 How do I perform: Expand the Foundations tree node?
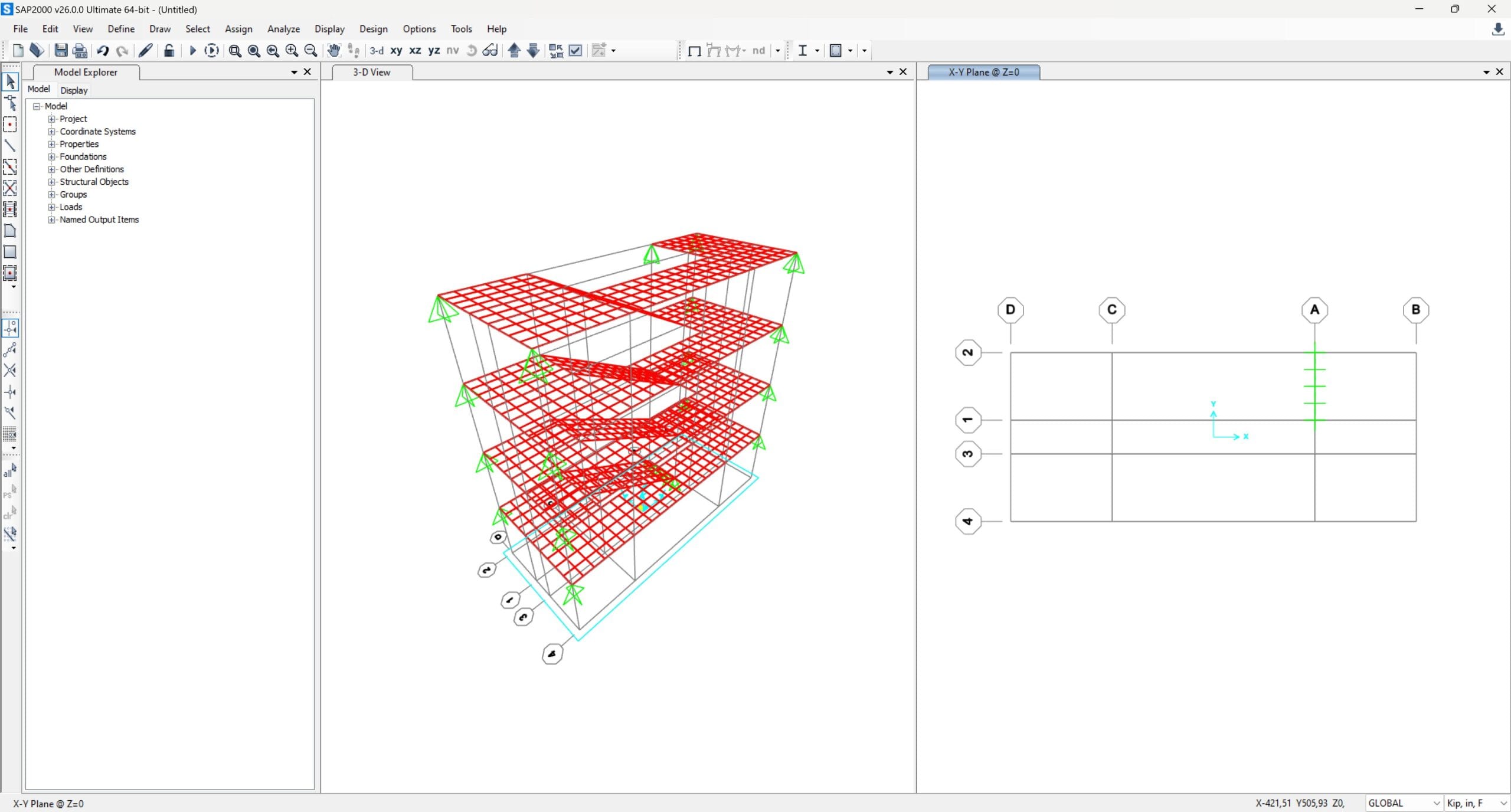point(51,156)
